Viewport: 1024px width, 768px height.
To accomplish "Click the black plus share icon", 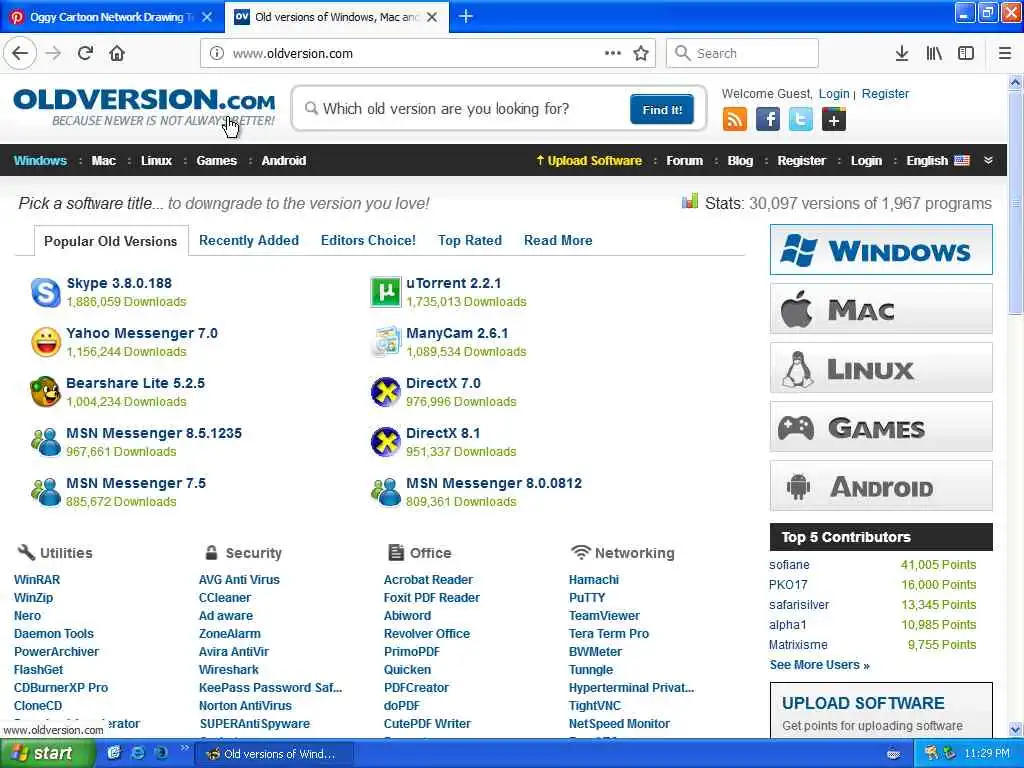I will 834,120.
